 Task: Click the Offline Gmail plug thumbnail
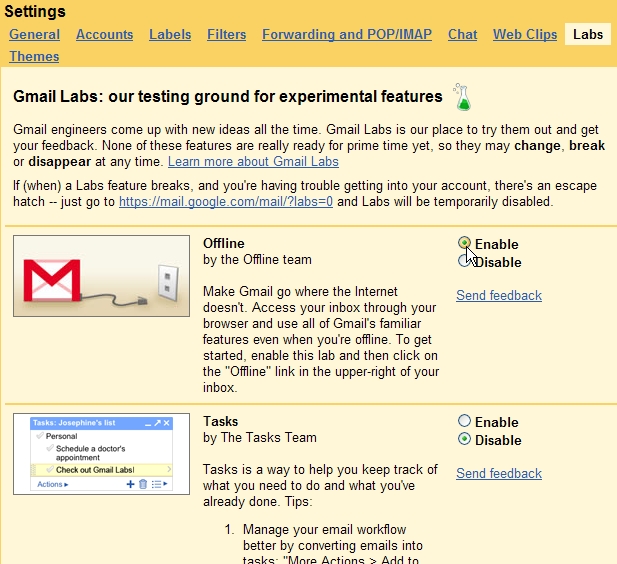[x=102, y=276]
